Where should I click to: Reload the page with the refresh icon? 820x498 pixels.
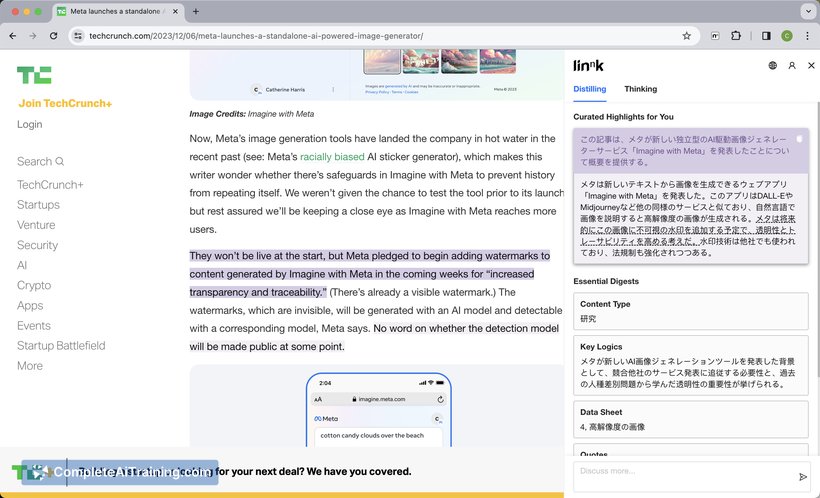(x=53, y=36)
